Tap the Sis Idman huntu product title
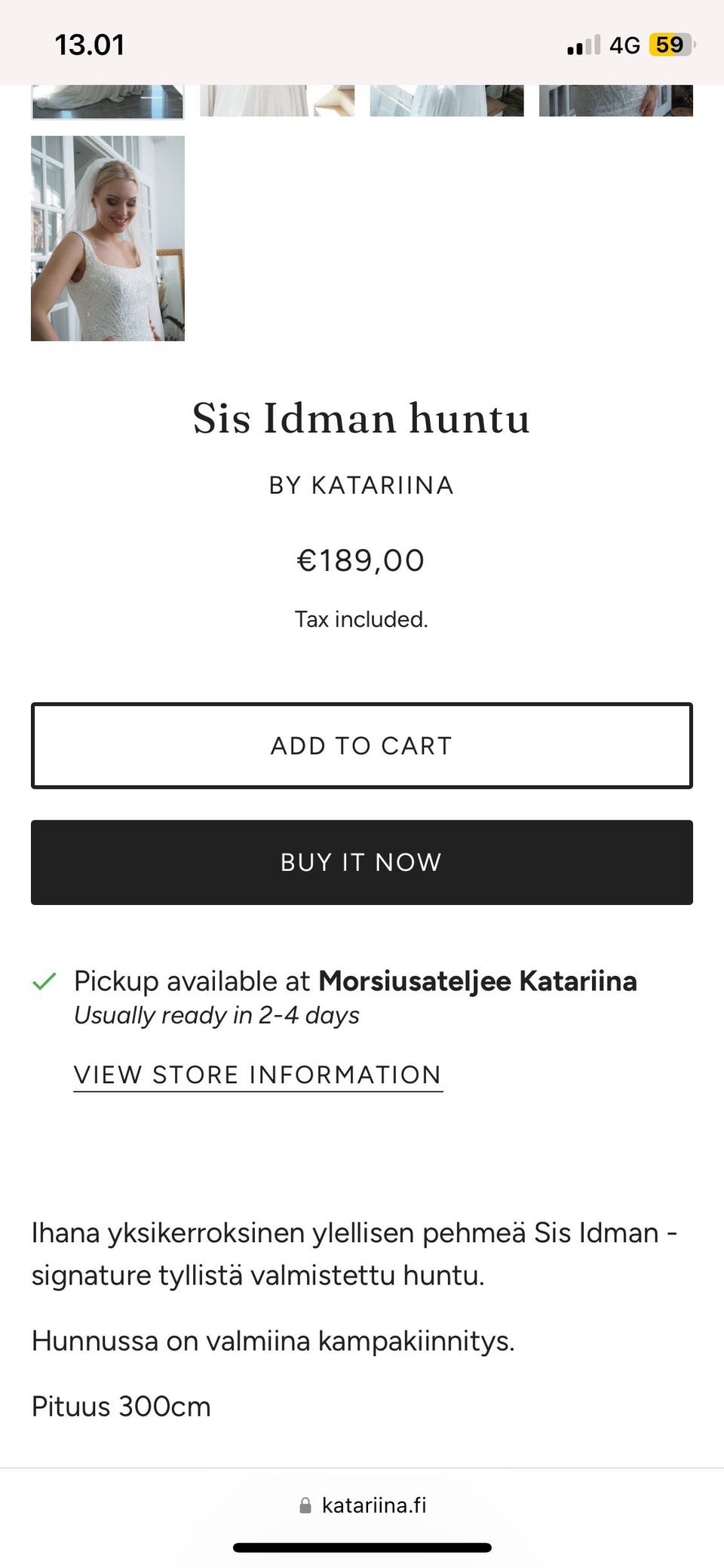The height and width of the screenshot is (1568, 724). 361,419
